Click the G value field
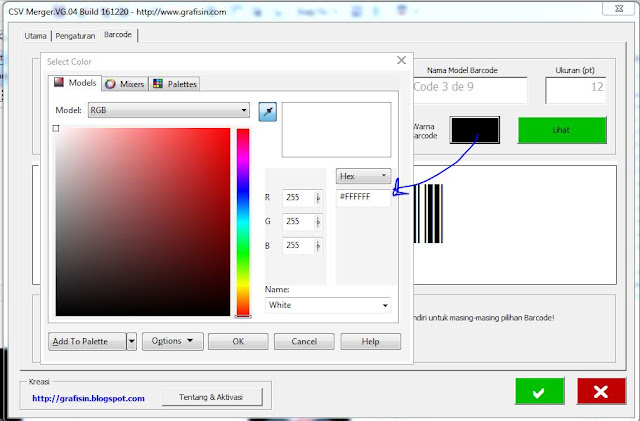Image resolution: width=640 pixels, height=421 pixels. click(298, 222)
